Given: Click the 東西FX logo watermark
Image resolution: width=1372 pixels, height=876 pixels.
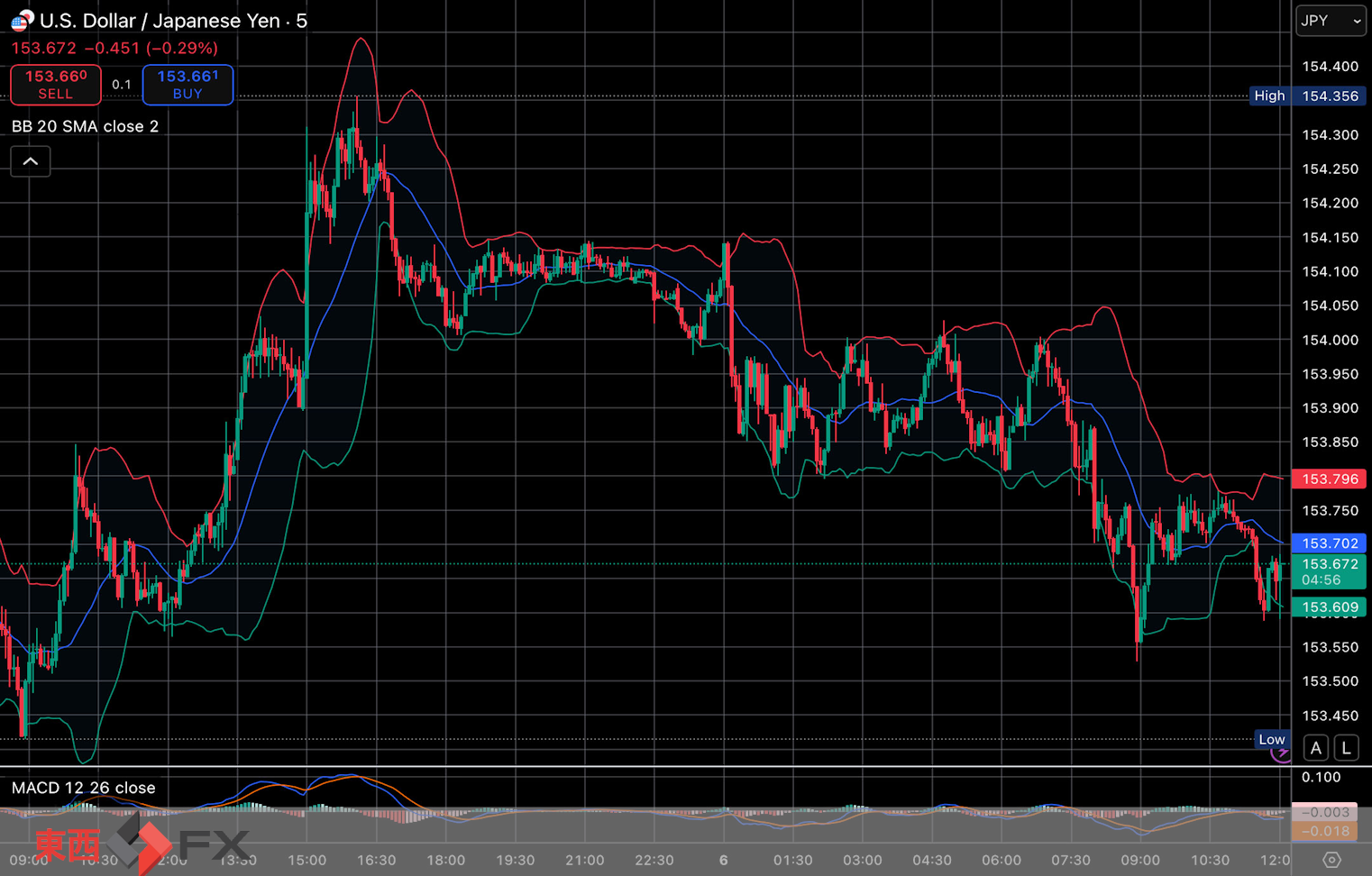Looking at the screenshot, I should [142, 844].
